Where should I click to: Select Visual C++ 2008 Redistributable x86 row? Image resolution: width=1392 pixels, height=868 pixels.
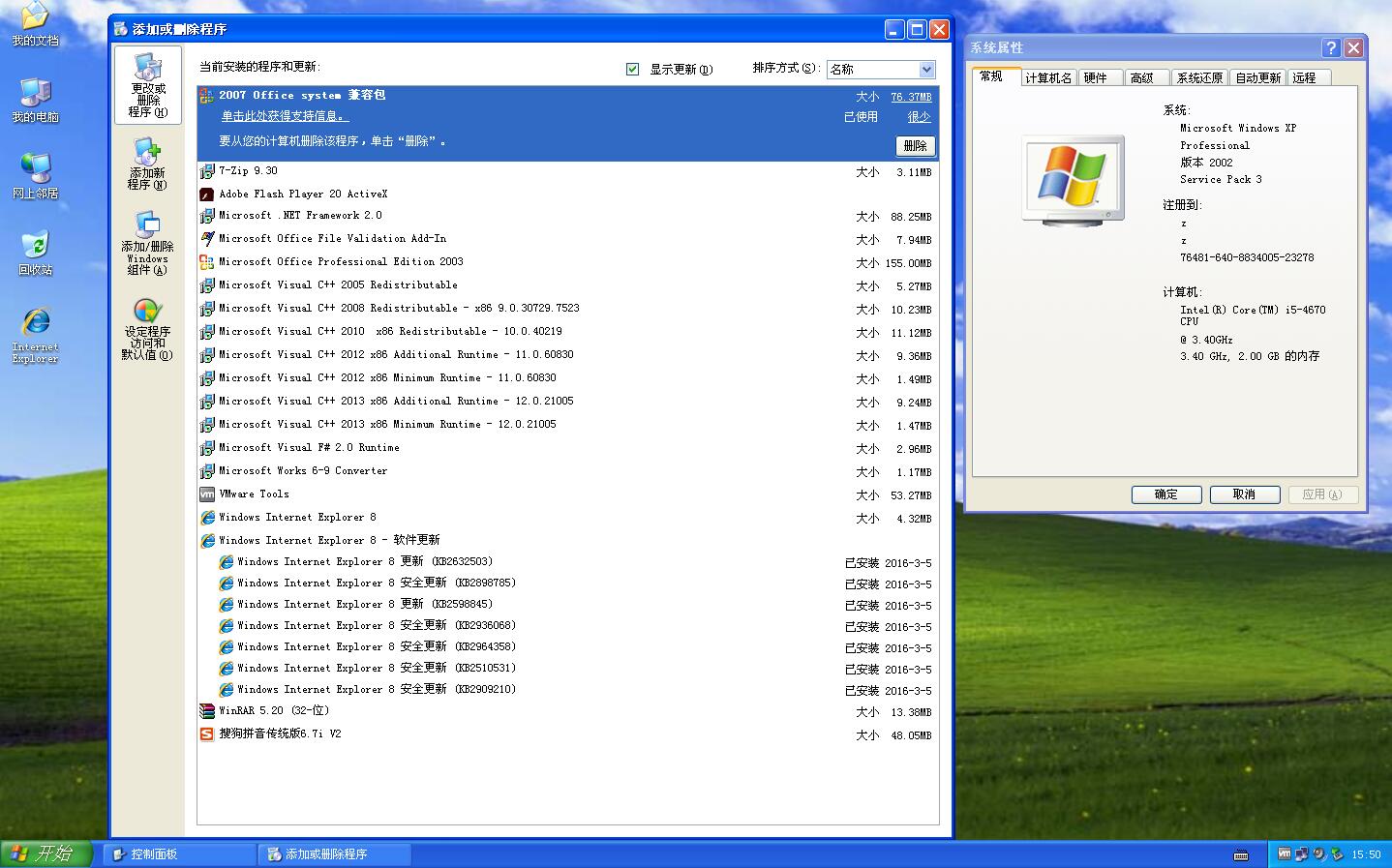pos(567,309)
